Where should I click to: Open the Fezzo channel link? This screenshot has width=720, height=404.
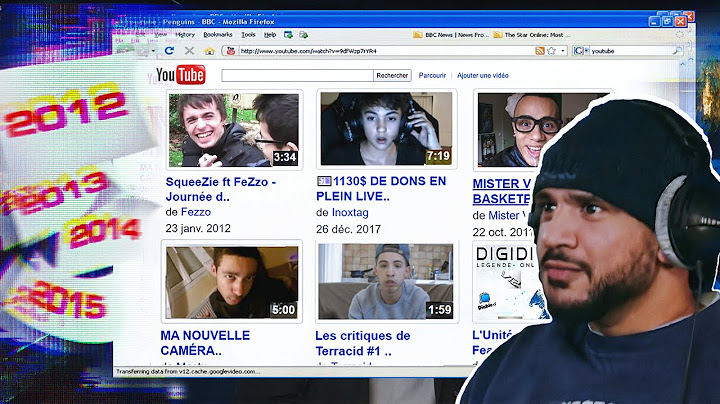click(196, 212)
